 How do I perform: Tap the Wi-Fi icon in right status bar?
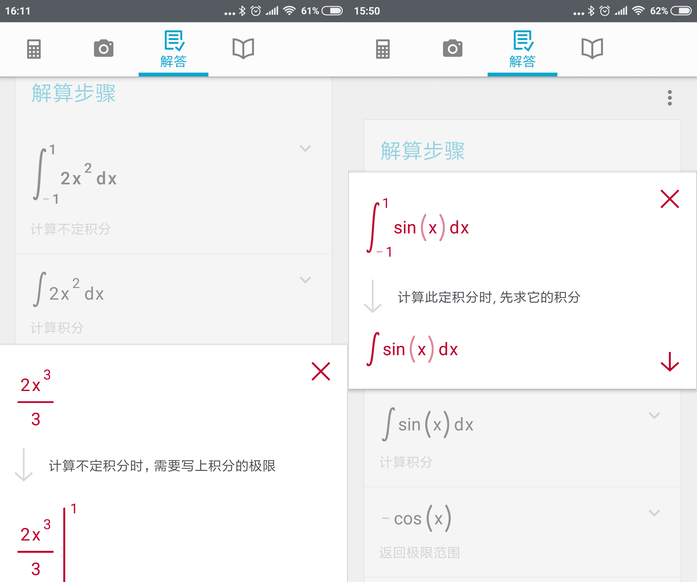point(638,11)
